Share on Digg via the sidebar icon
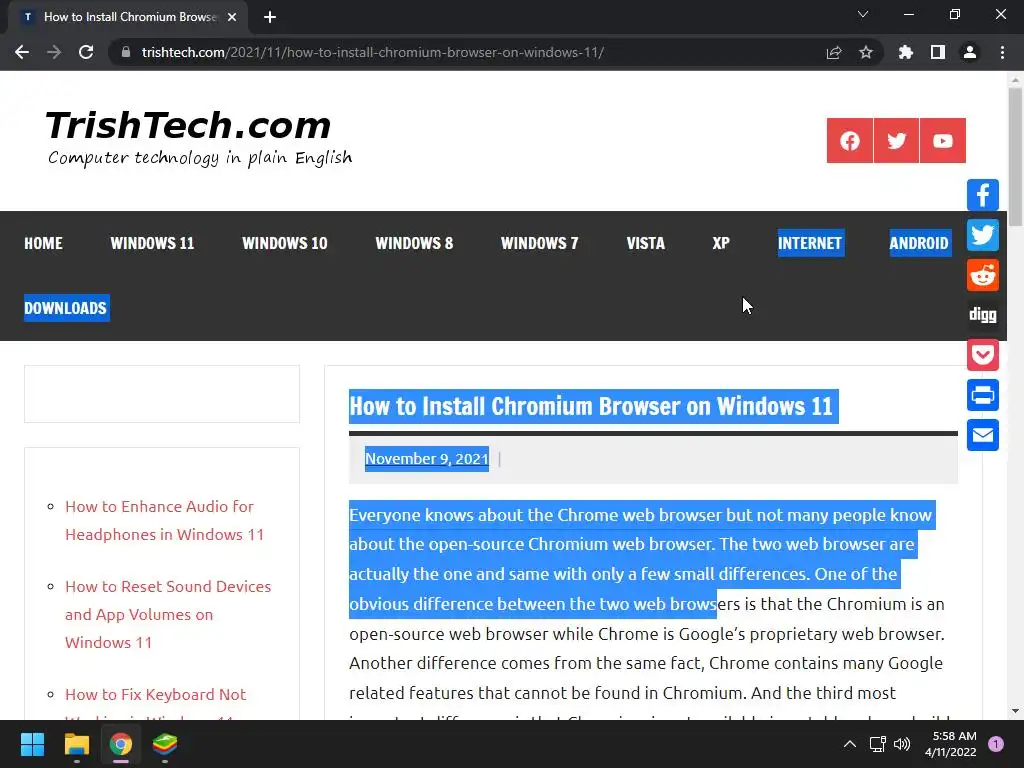 point(983,315)
